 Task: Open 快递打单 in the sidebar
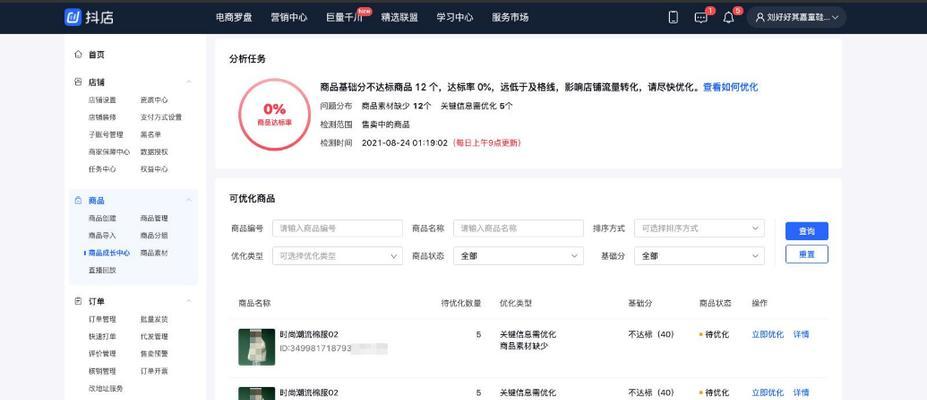point(102,336)
